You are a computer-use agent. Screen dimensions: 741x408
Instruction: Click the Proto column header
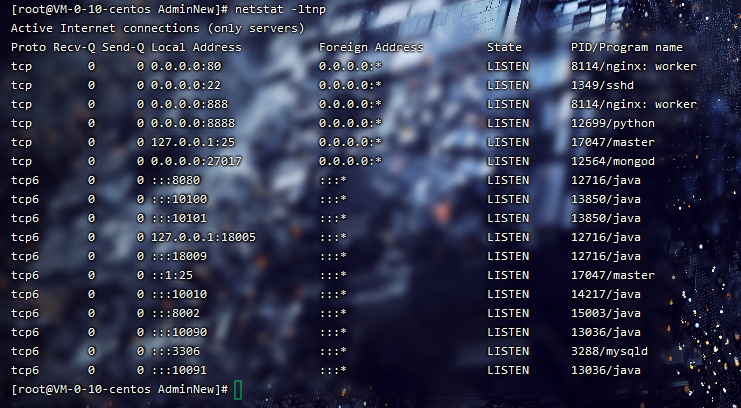28,47
